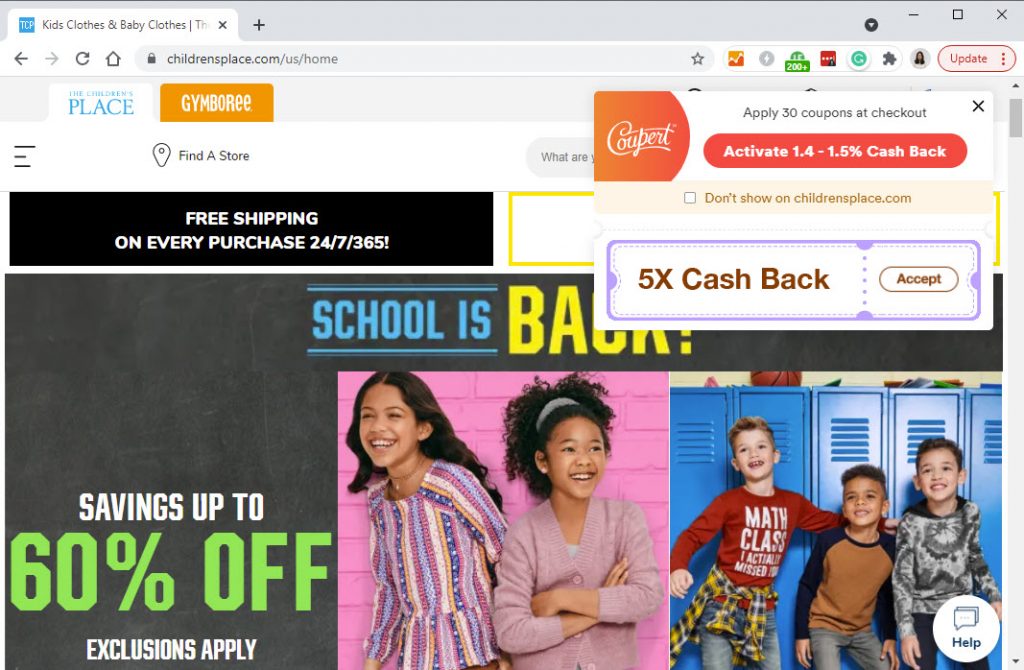Open the hamburger navigation menu
Screen dimensions: 1024x670
pos(24,156)
